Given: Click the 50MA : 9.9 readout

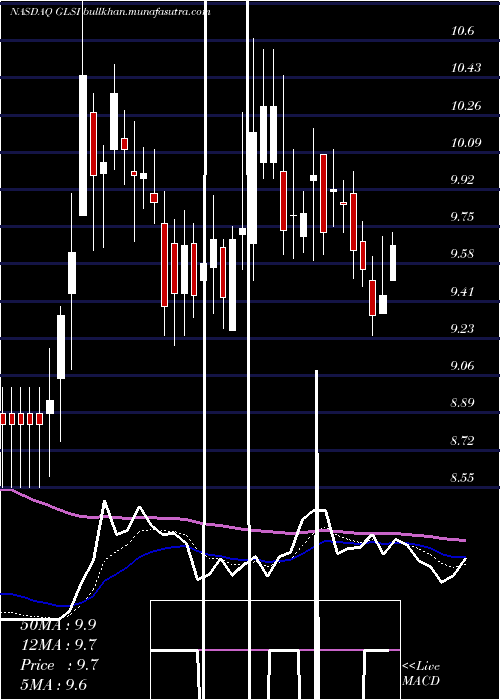Looking at the screenshot, I should pos(58,625).
